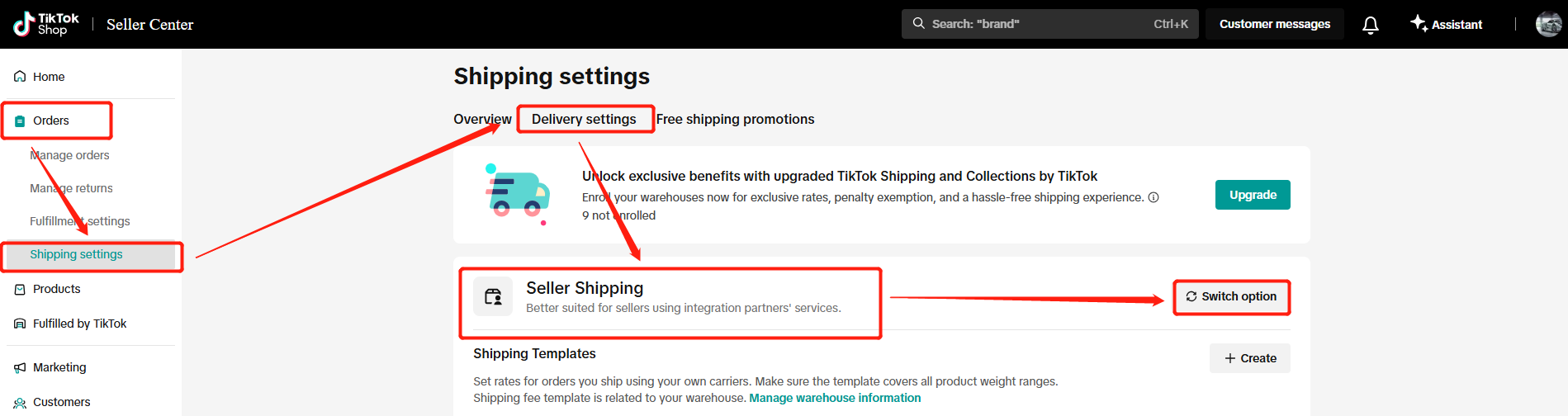Open Customer messages
The width and height of the screenshot is (1568, 416).
pyautogui.click(x=1274, y=24)
